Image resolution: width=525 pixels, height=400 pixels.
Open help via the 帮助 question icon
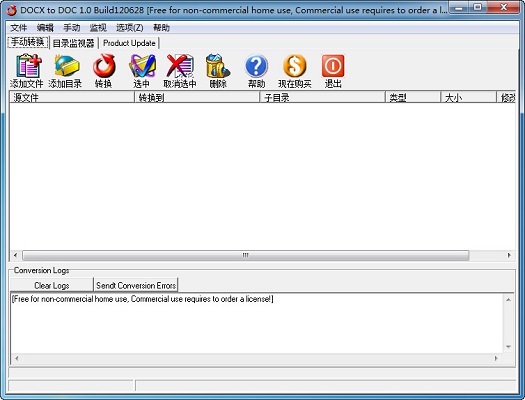click(x=256, y=71)
